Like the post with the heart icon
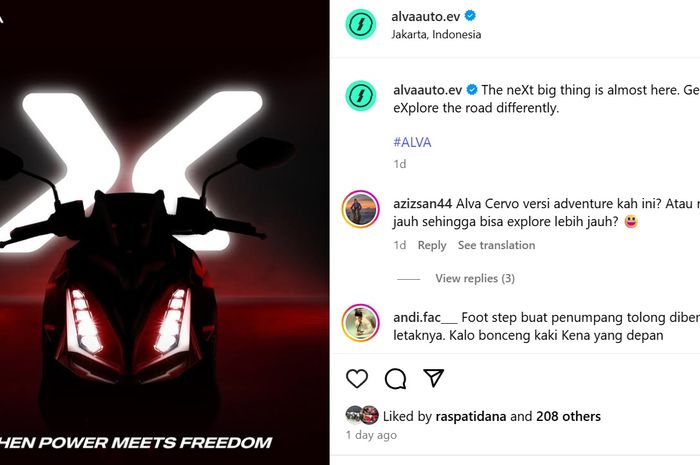The width and height of the screenshot is (700, 465). click(x=357, y=379)
